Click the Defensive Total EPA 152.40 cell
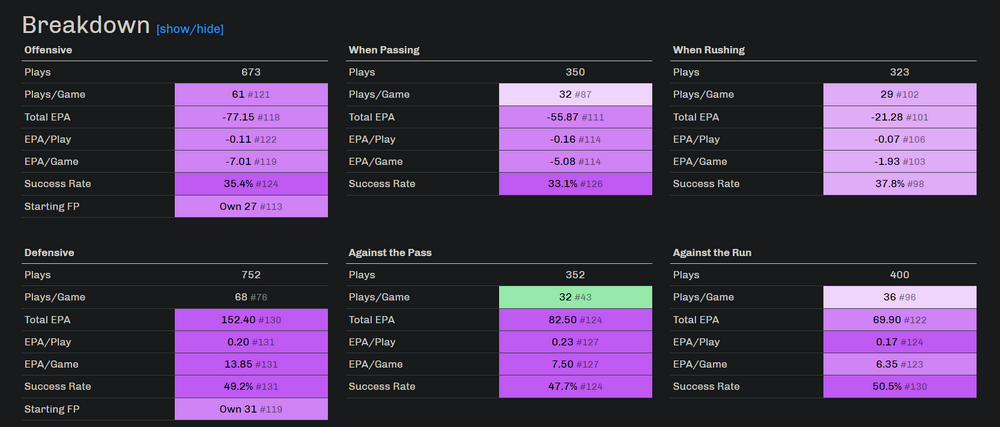This screenshot has width=1000, height=427. [x=251, y=320]
